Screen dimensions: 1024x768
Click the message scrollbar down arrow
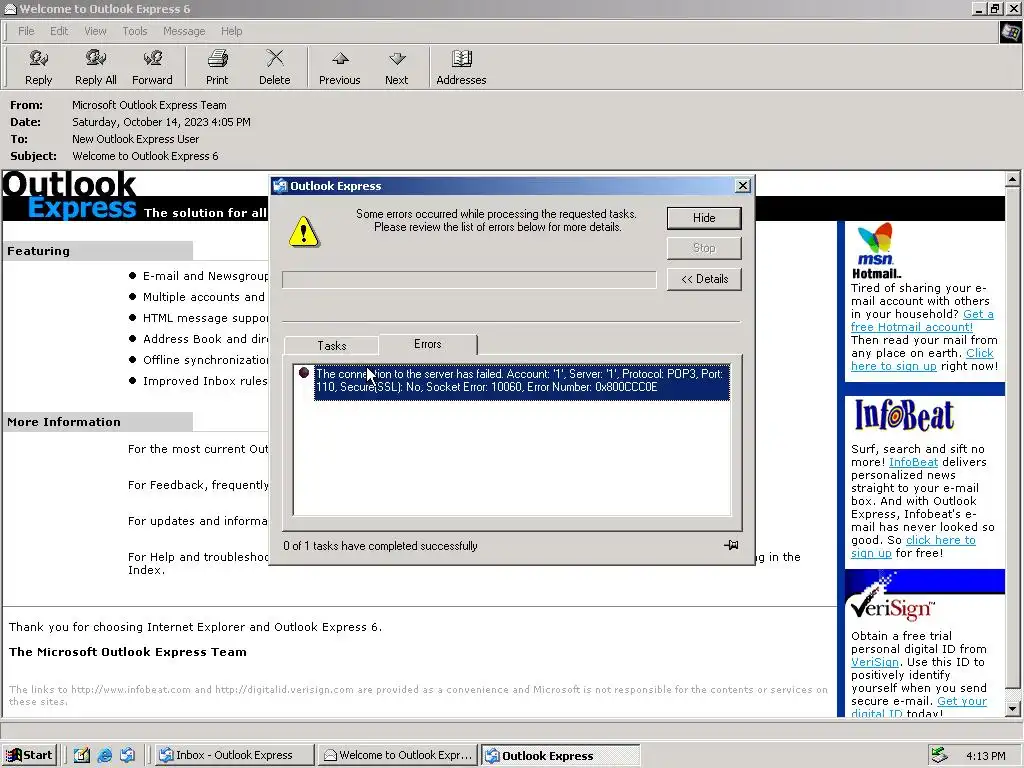tap(1012, 709)
